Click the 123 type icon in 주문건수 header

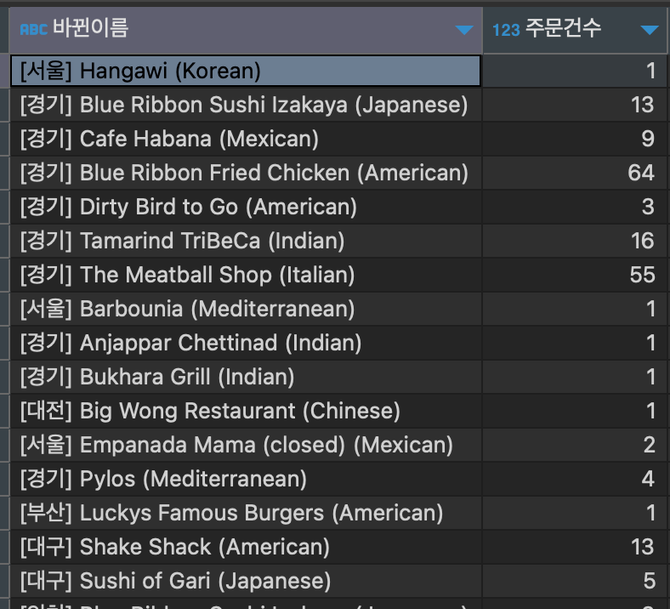(x=506, y=30)
